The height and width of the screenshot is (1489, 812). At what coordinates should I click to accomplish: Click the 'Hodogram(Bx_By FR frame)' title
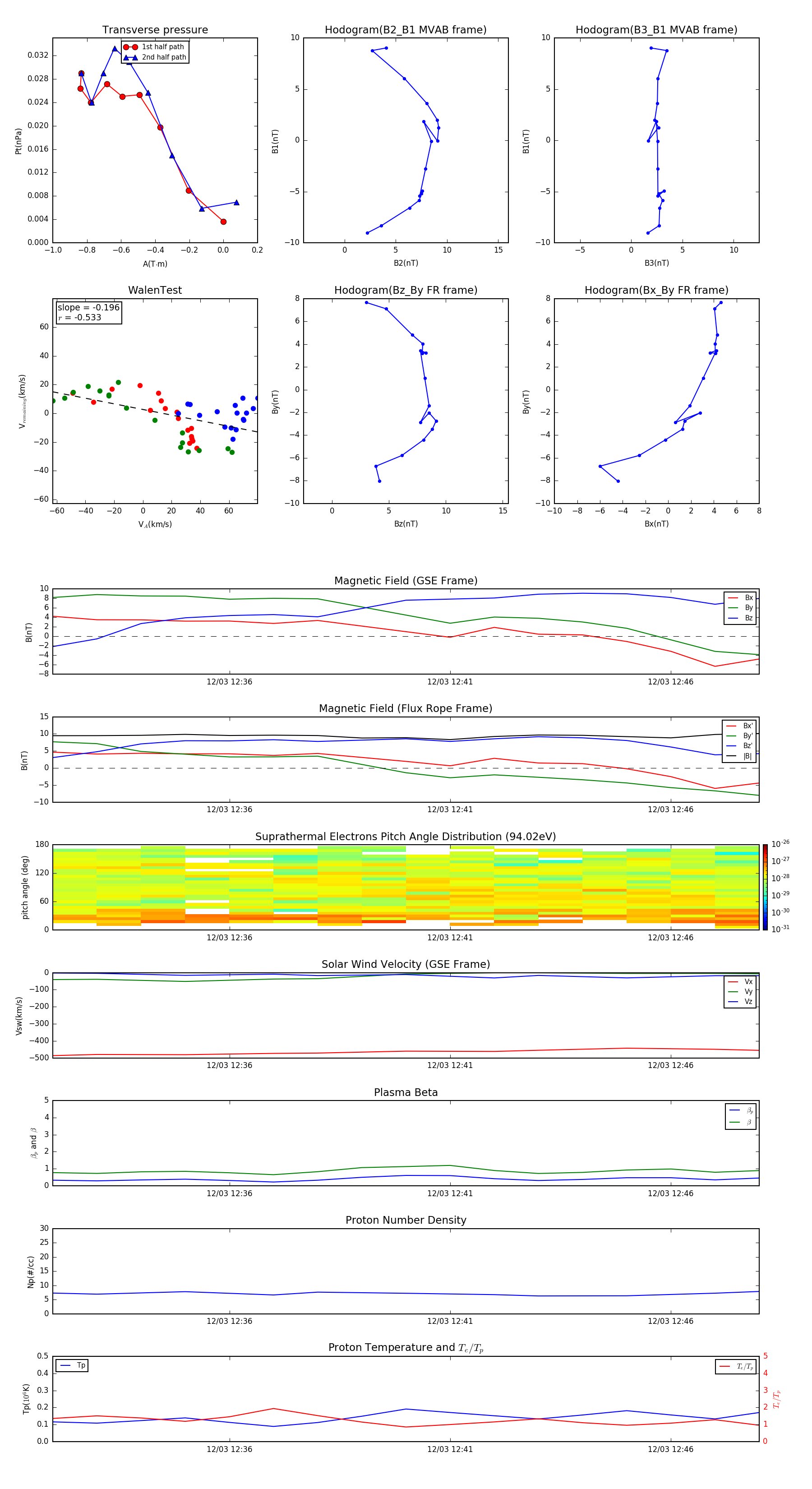[x=656, y=290]
